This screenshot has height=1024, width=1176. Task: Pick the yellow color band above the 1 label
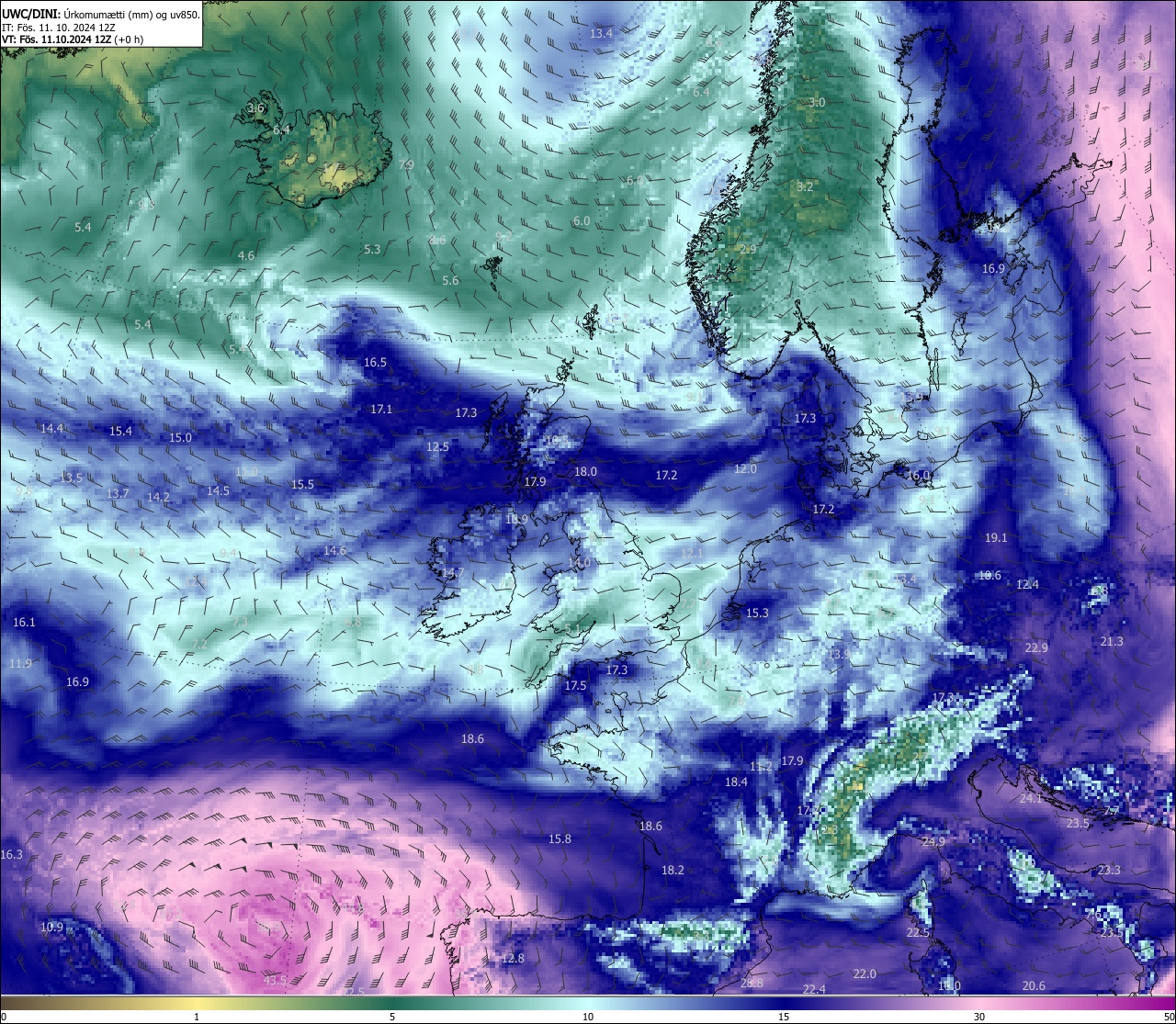point(197,1003)
